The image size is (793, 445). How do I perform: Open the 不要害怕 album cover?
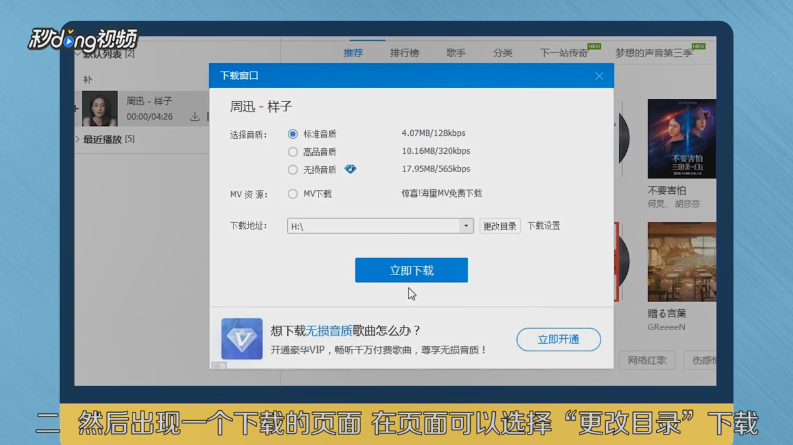pos(682,139)
